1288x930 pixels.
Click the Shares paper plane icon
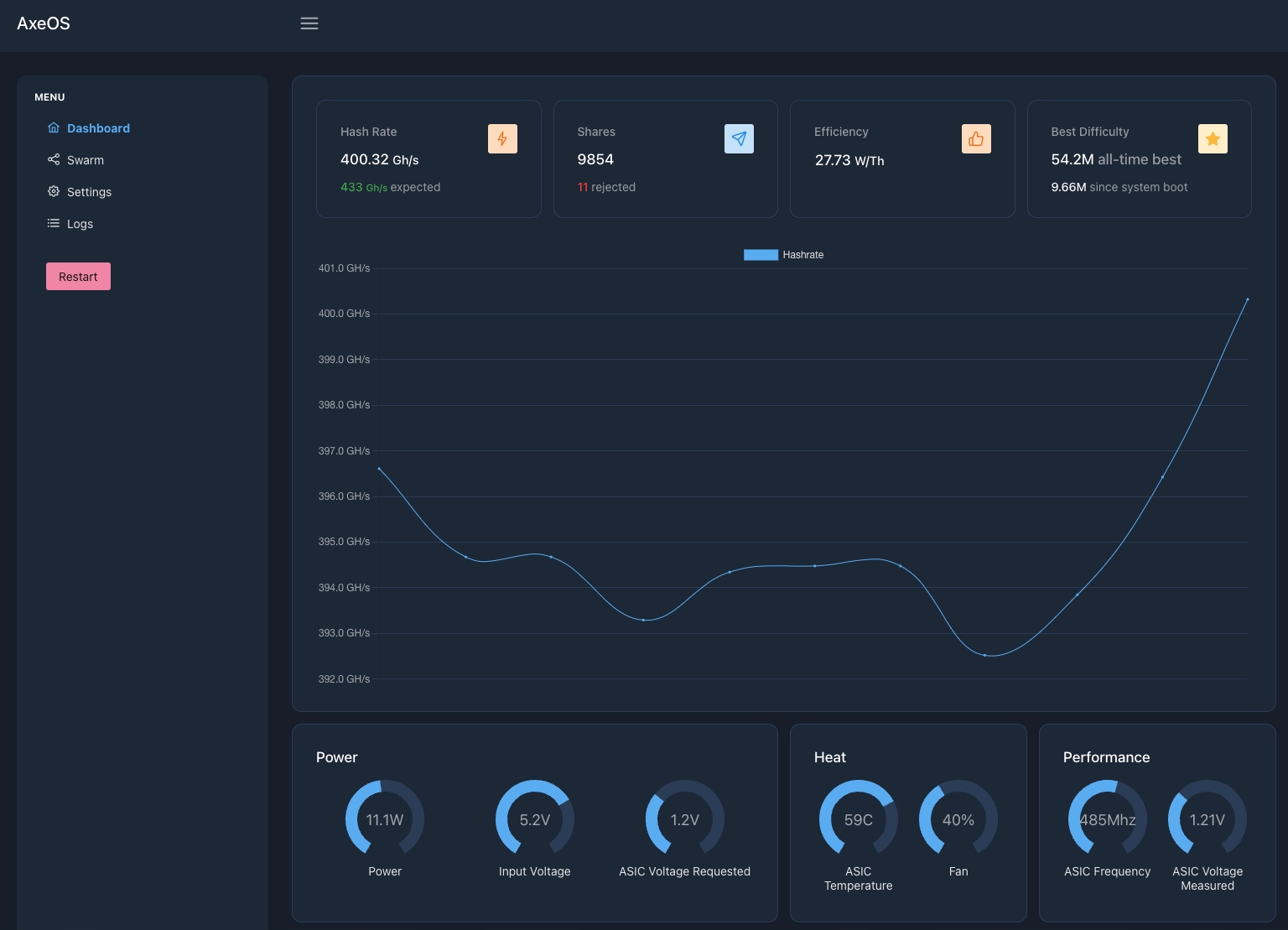click(x=739, y=139)
